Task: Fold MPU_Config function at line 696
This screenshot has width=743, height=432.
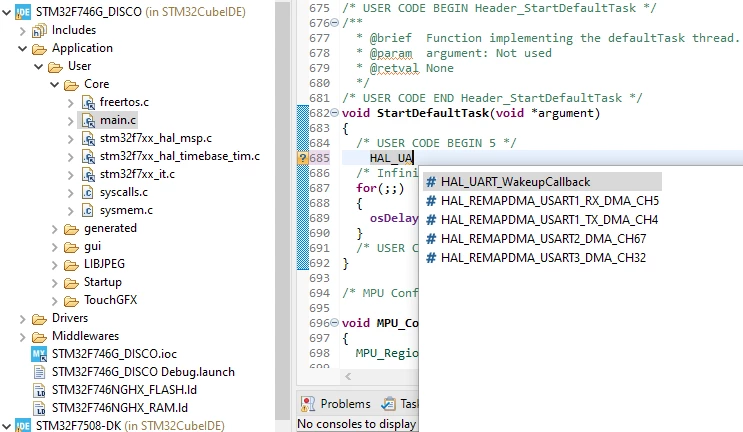Action: pos(335,323)
